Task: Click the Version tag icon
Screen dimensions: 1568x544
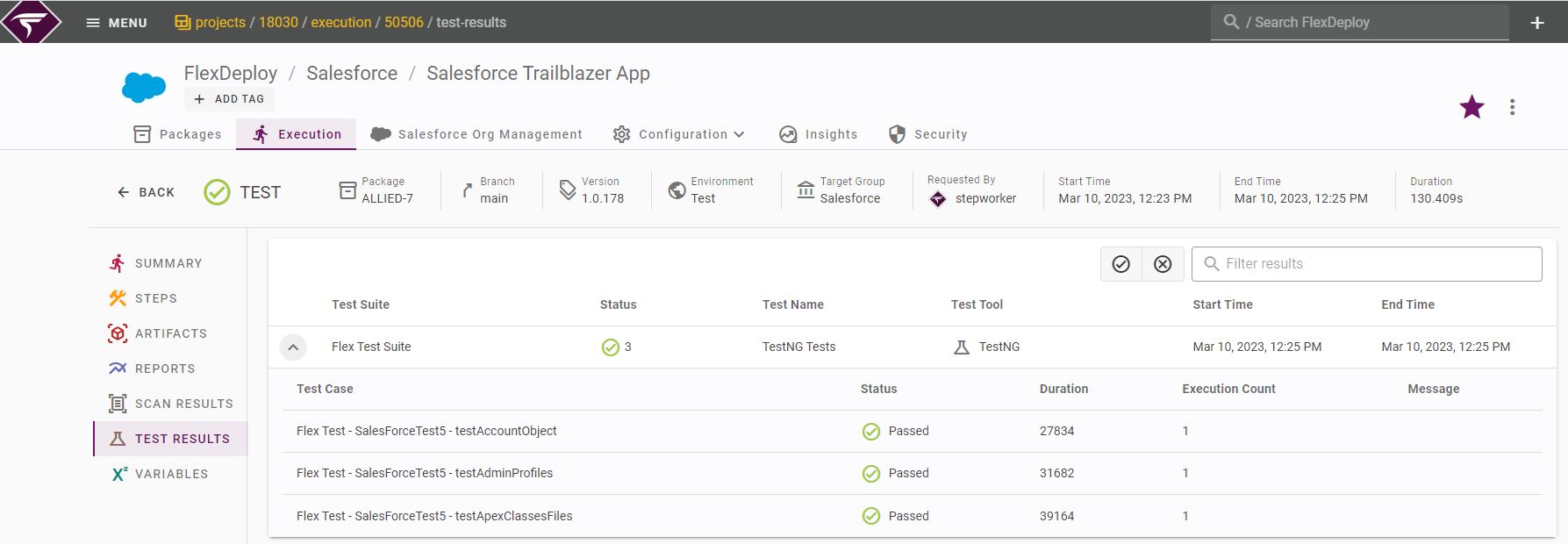Action: 568,190
